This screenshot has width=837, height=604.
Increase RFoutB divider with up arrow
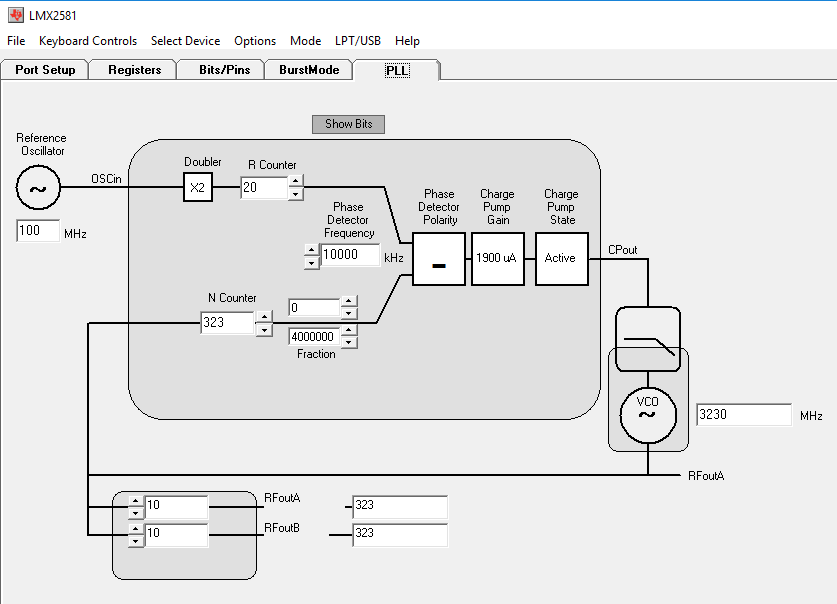point(136,529)
